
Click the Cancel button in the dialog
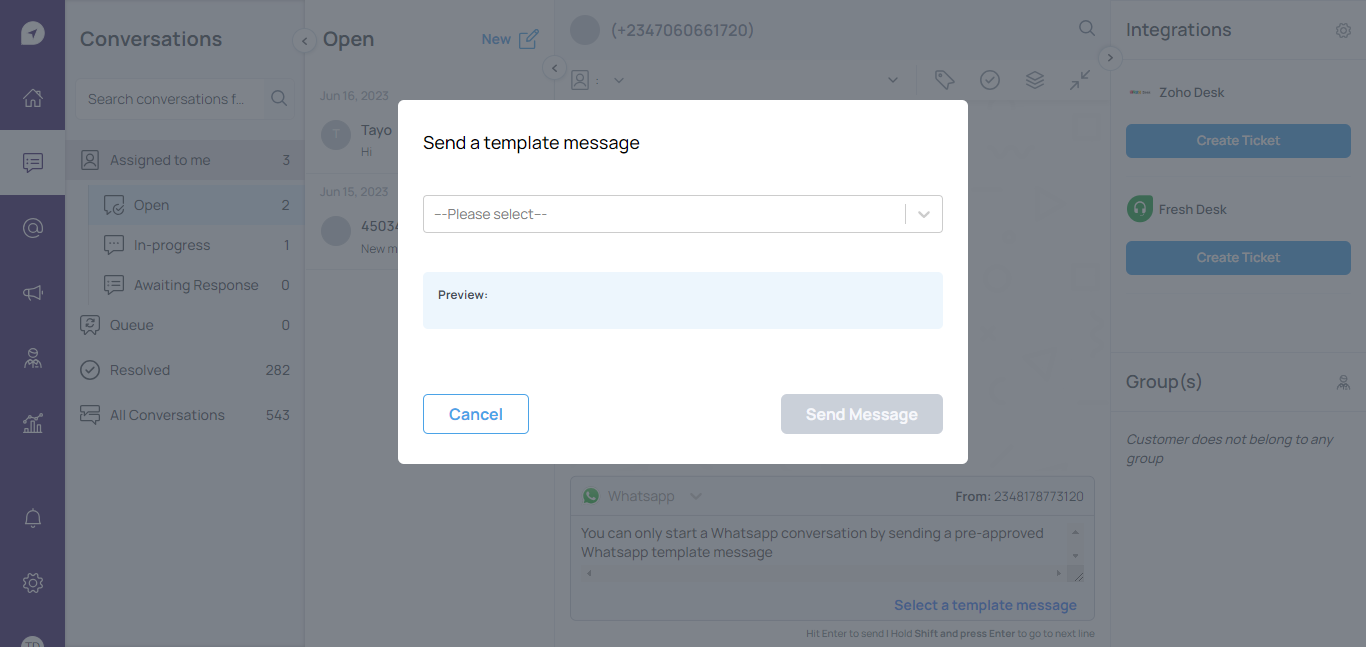pyautogui.click(x=476, y=414)
